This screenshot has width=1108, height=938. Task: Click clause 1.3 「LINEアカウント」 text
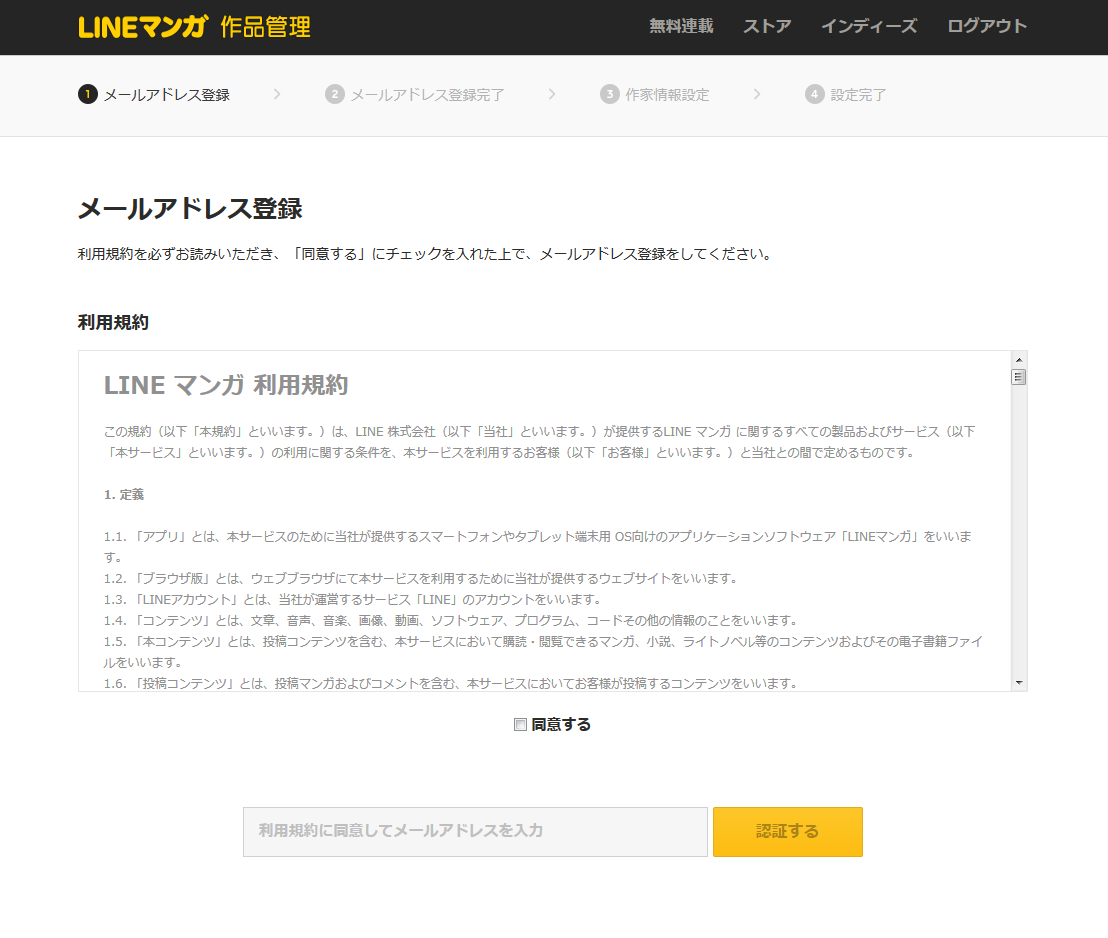tap(354, 599)
